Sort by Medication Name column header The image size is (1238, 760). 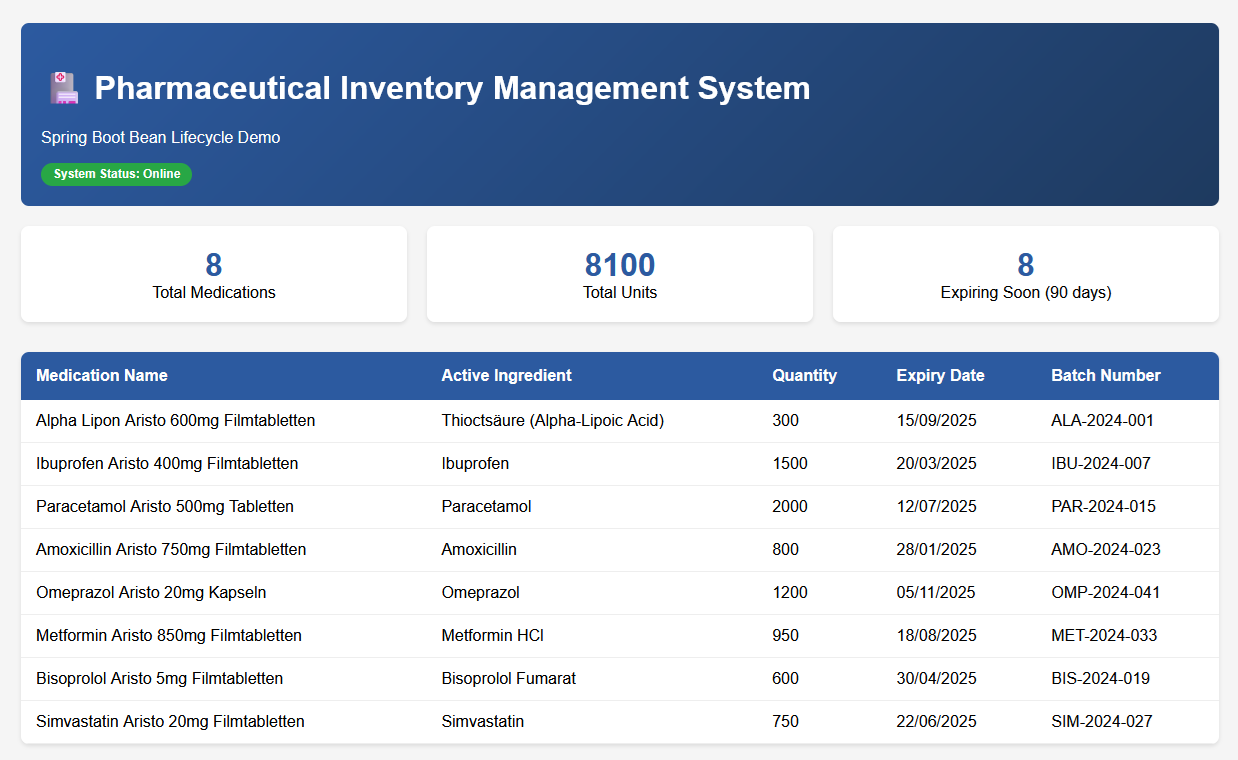pos(102,376)
